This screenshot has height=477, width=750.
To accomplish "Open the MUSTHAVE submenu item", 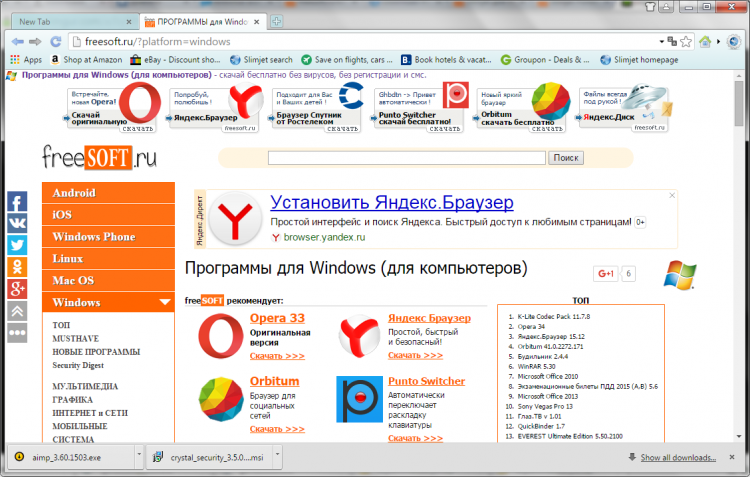I will pyautogui.click(x=76, y=339).
